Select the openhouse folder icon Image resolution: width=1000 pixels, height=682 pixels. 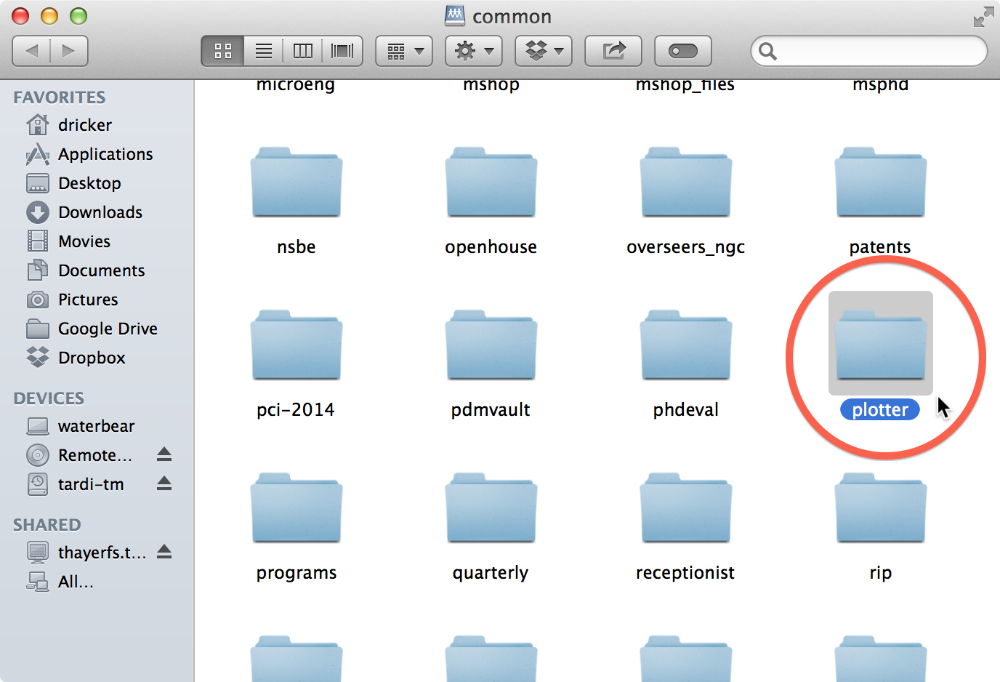pos(491,182)
